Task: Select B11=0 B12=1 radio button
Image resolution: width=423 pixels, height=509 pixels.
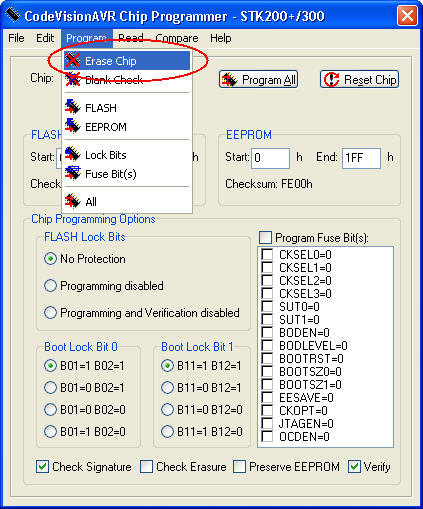Action: click(167, 388)
